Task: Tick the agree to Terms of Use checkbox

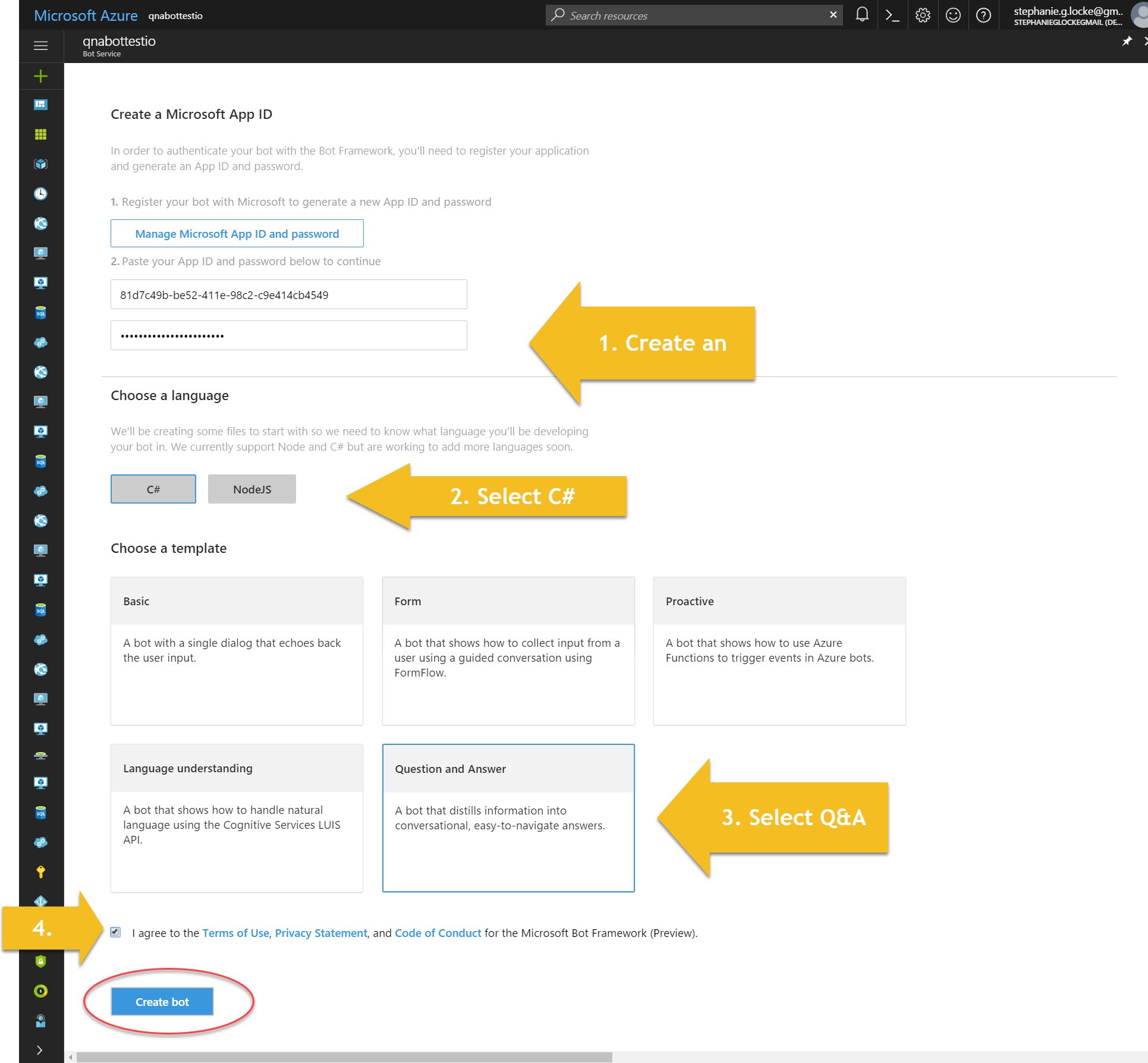Action: [x=115, y=932]
